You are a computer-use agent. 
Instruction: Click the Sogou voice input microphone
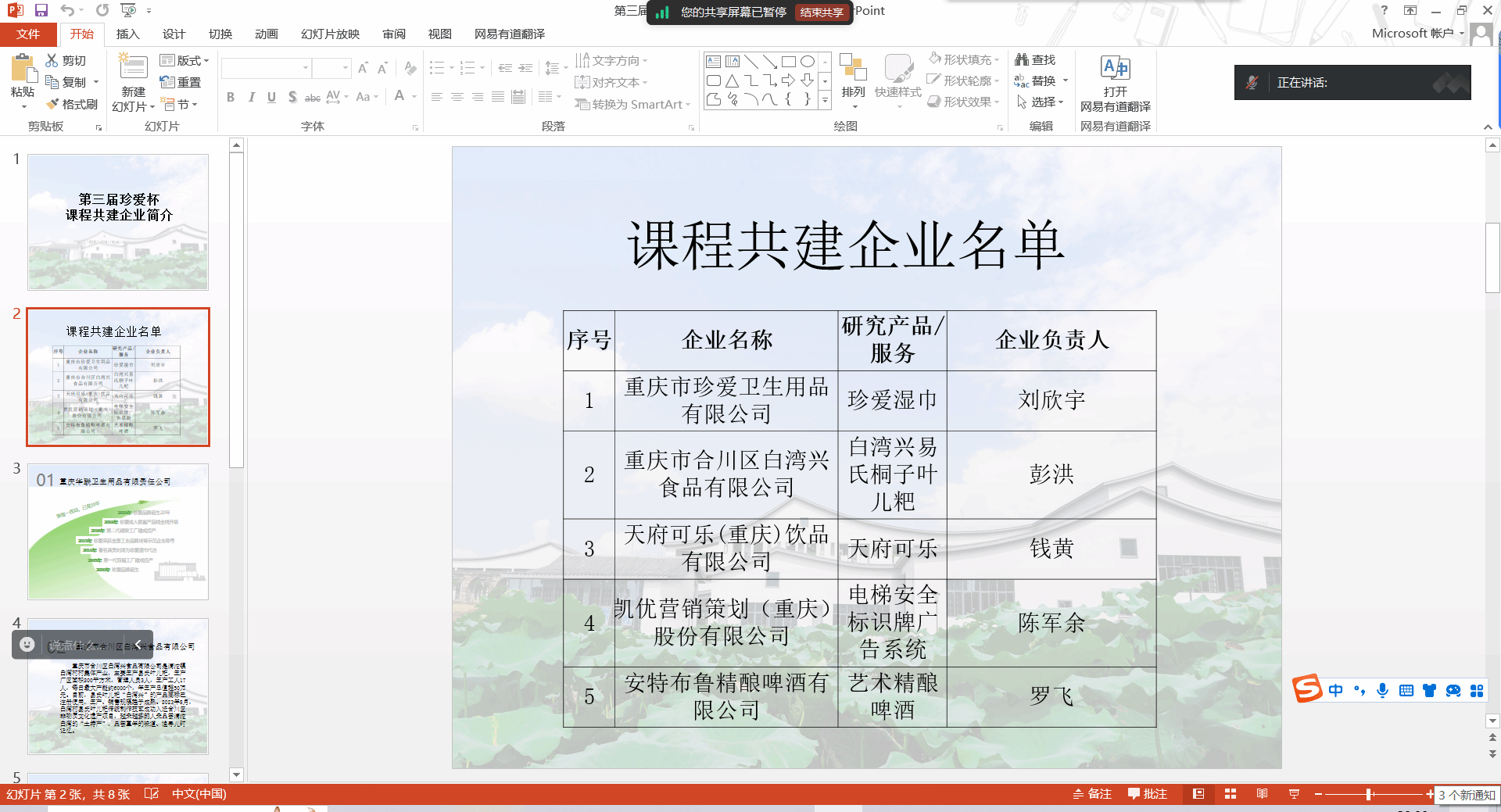pyautogui.click(x=1383, y=690)
